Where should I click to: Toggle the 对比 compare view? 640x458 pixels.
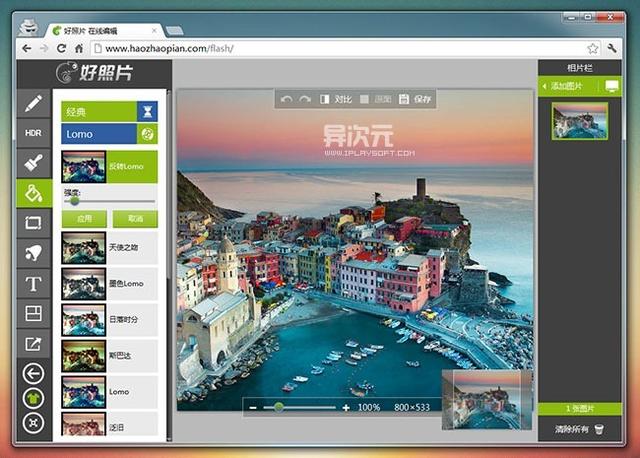point(336,99)
